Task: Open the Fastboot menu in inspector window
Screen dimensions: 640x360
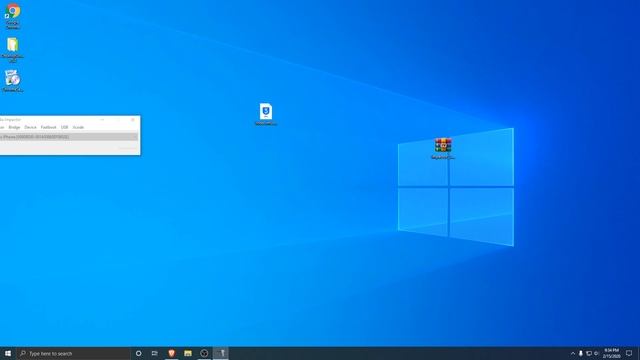Action: (x=49, y=127)
